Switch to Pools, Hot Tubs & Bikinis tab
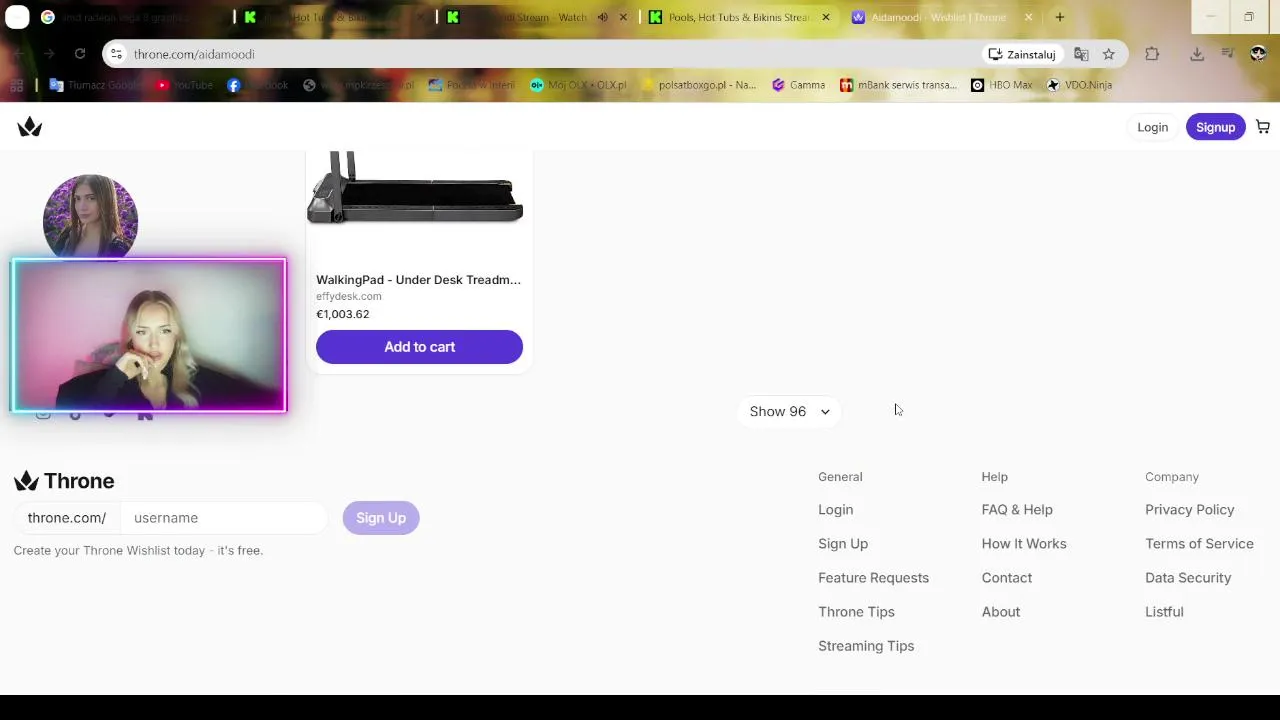 point(738,17)
